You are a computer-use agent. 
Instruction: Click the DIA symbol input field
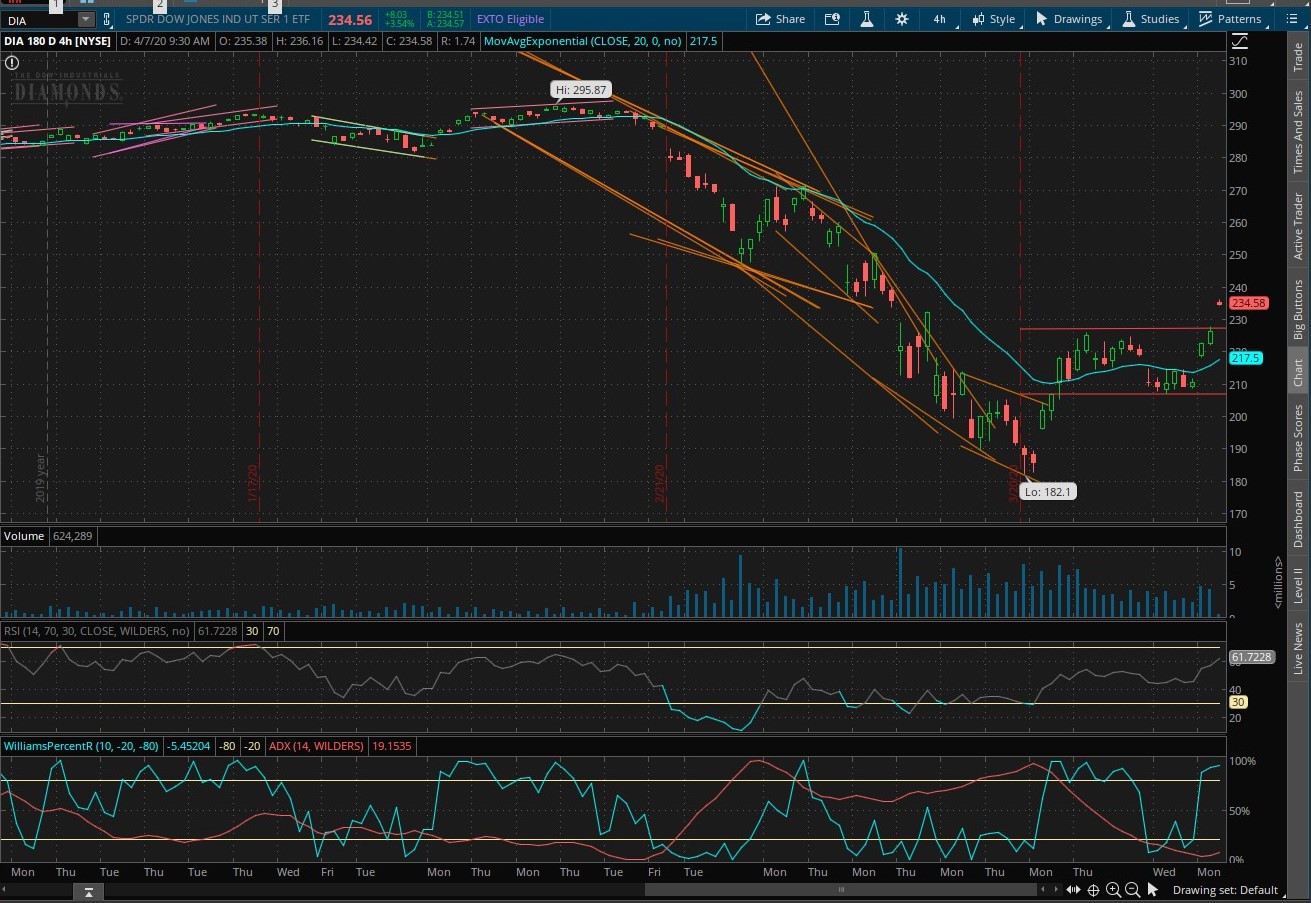coord(40,20)
